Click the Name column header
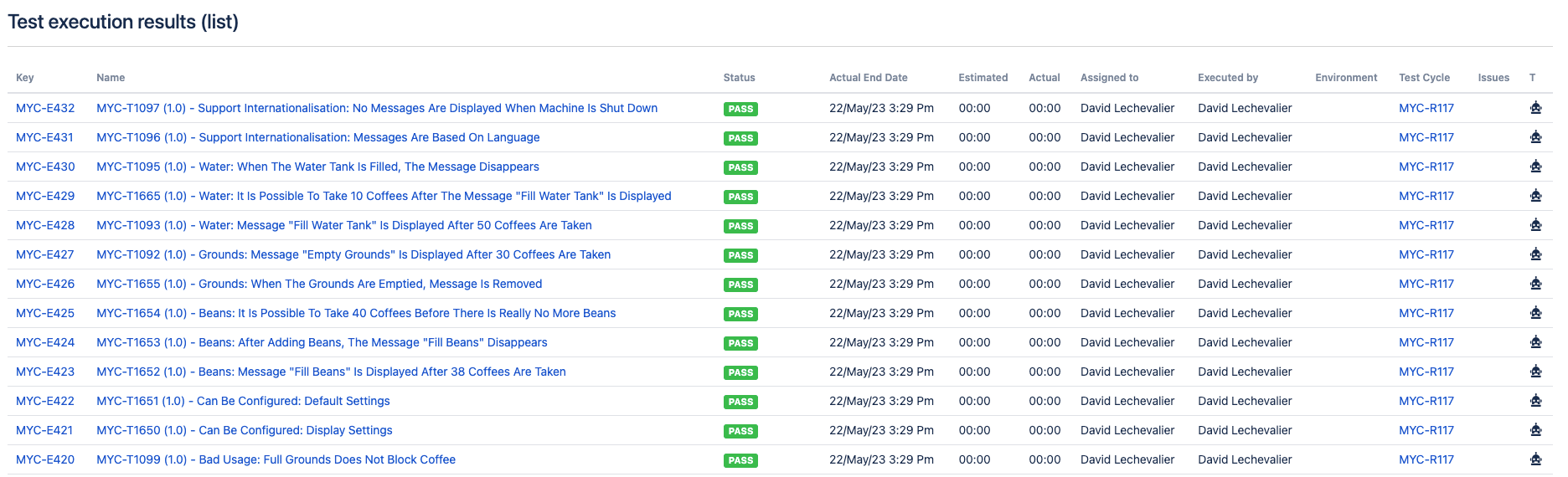The image size is (1568, 477). pyautogui.click(x=111, y=78)
